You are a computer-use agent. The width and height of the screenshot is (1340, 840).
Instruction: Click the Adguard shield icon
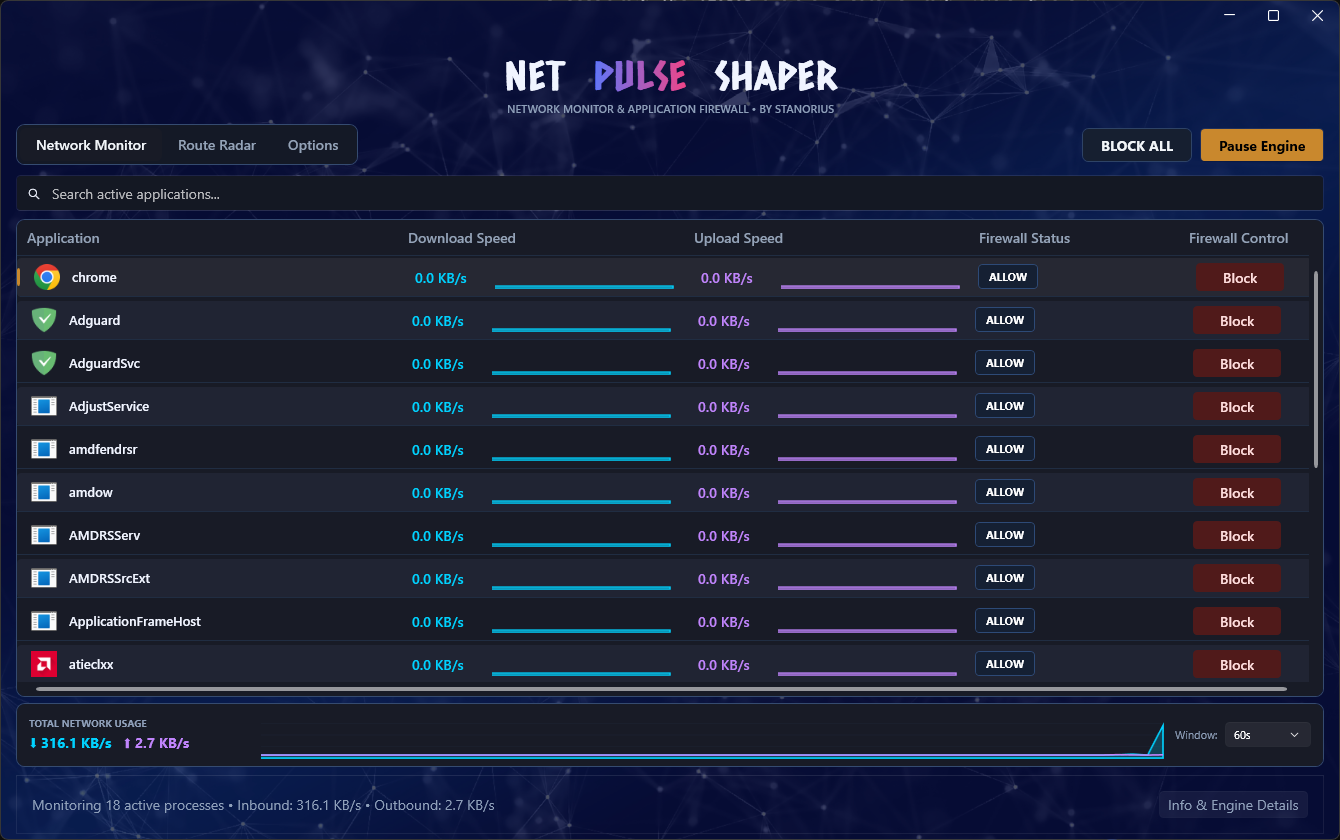pos(43,320)
